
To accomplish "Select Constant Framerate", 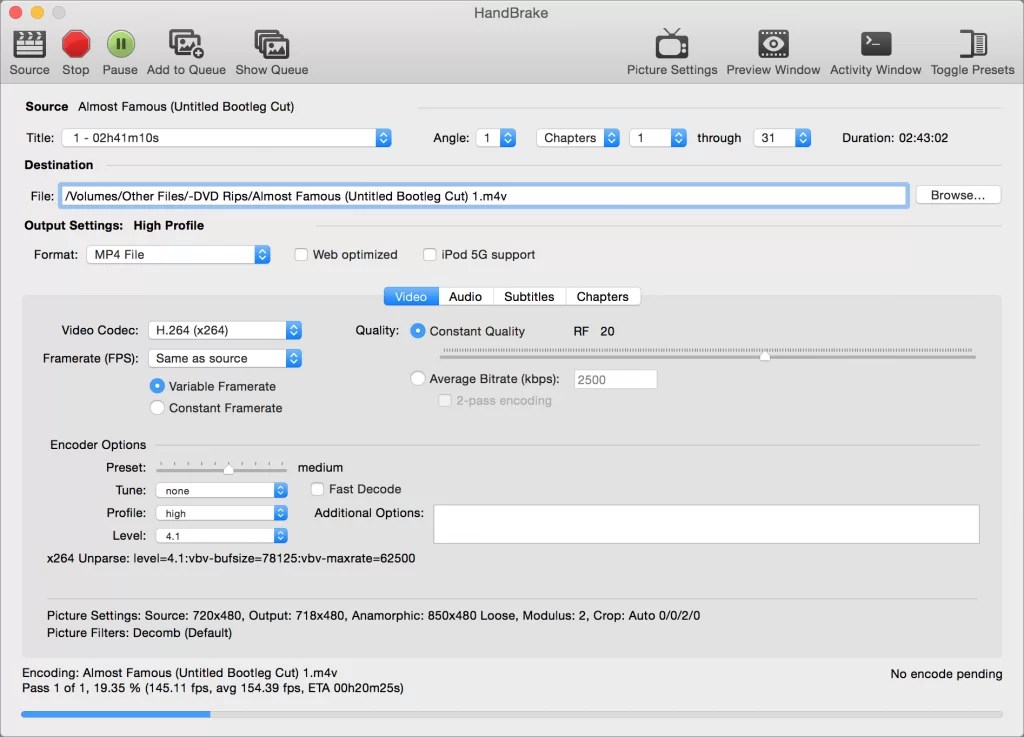I will 157,408.
